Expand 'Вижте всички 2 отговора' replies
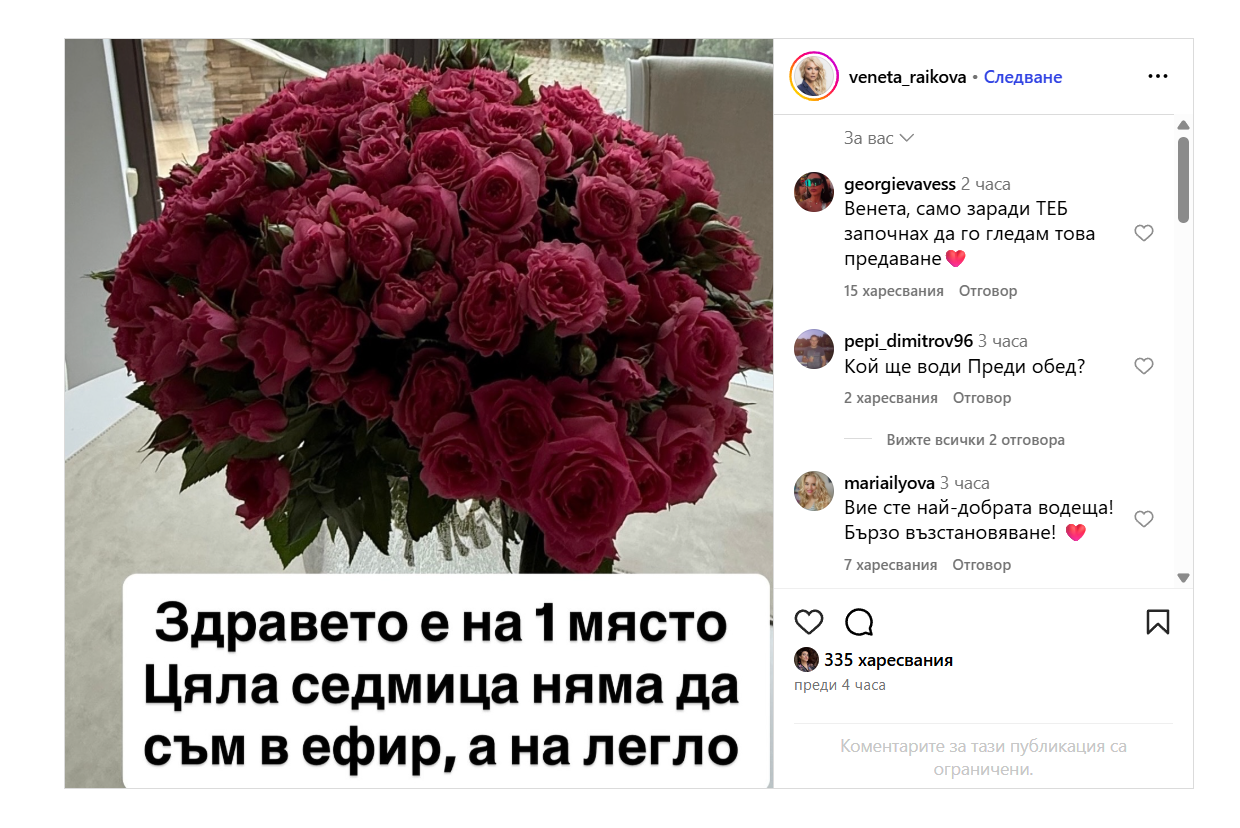 [x=975, y=440]
